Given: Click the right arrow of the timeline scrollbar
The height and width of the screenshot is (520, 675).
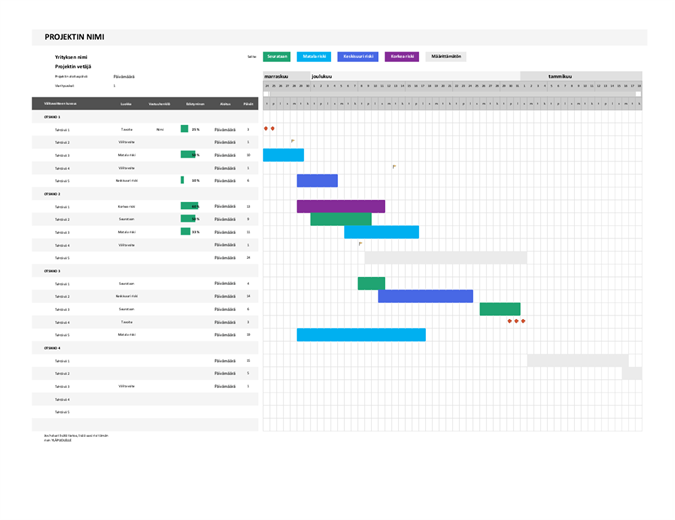Looking at the screenshot, I should point(638,93).
